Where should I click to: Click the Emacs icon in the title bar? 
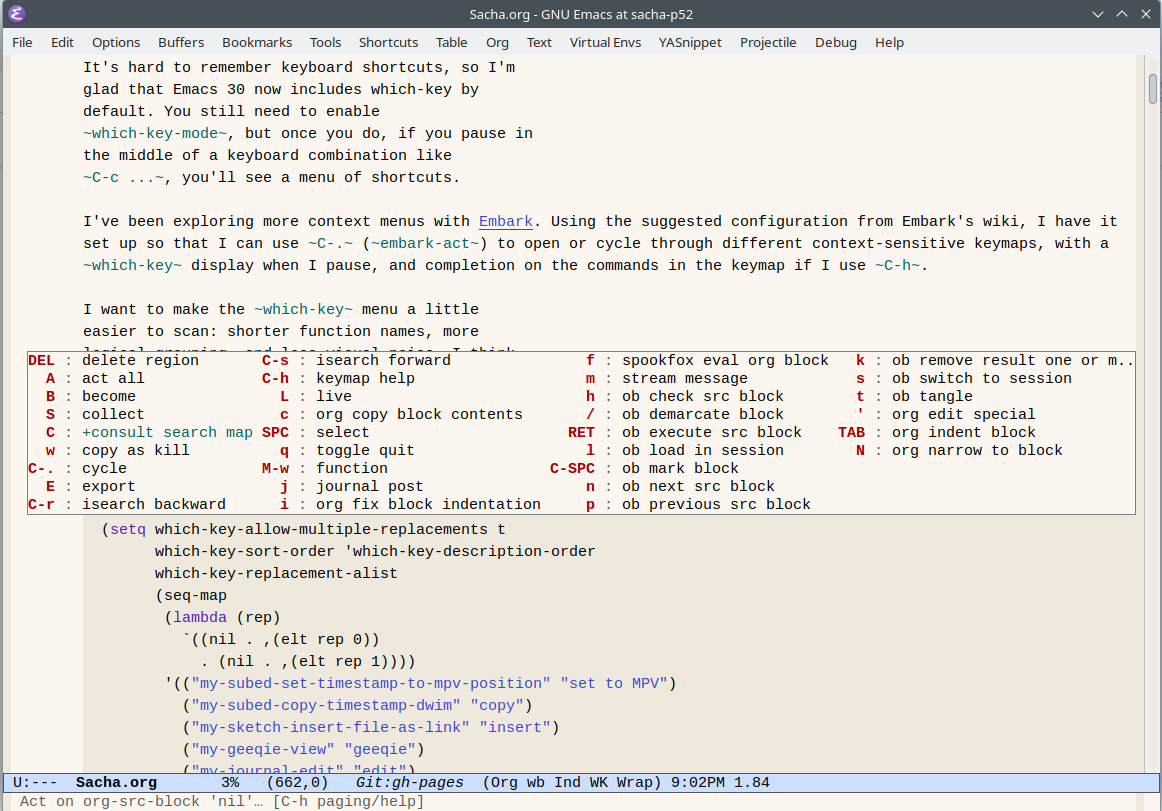tap(16, 13)
